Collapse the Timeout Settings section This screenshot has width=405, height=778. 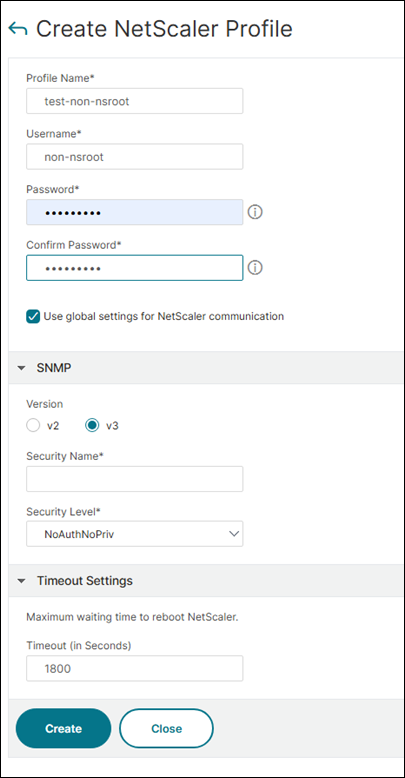(x=21, y=581)
